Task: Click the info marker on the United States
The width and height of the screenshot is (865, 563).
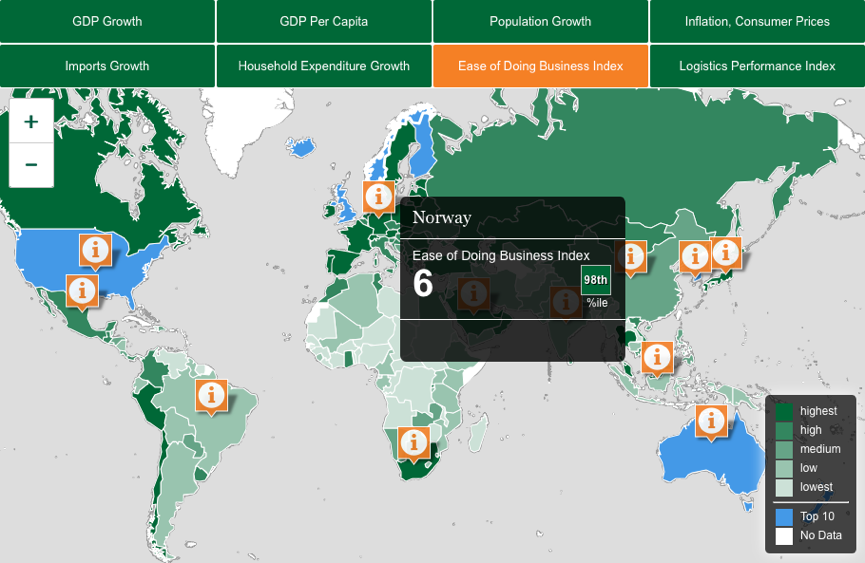Action: pos(95,249)
